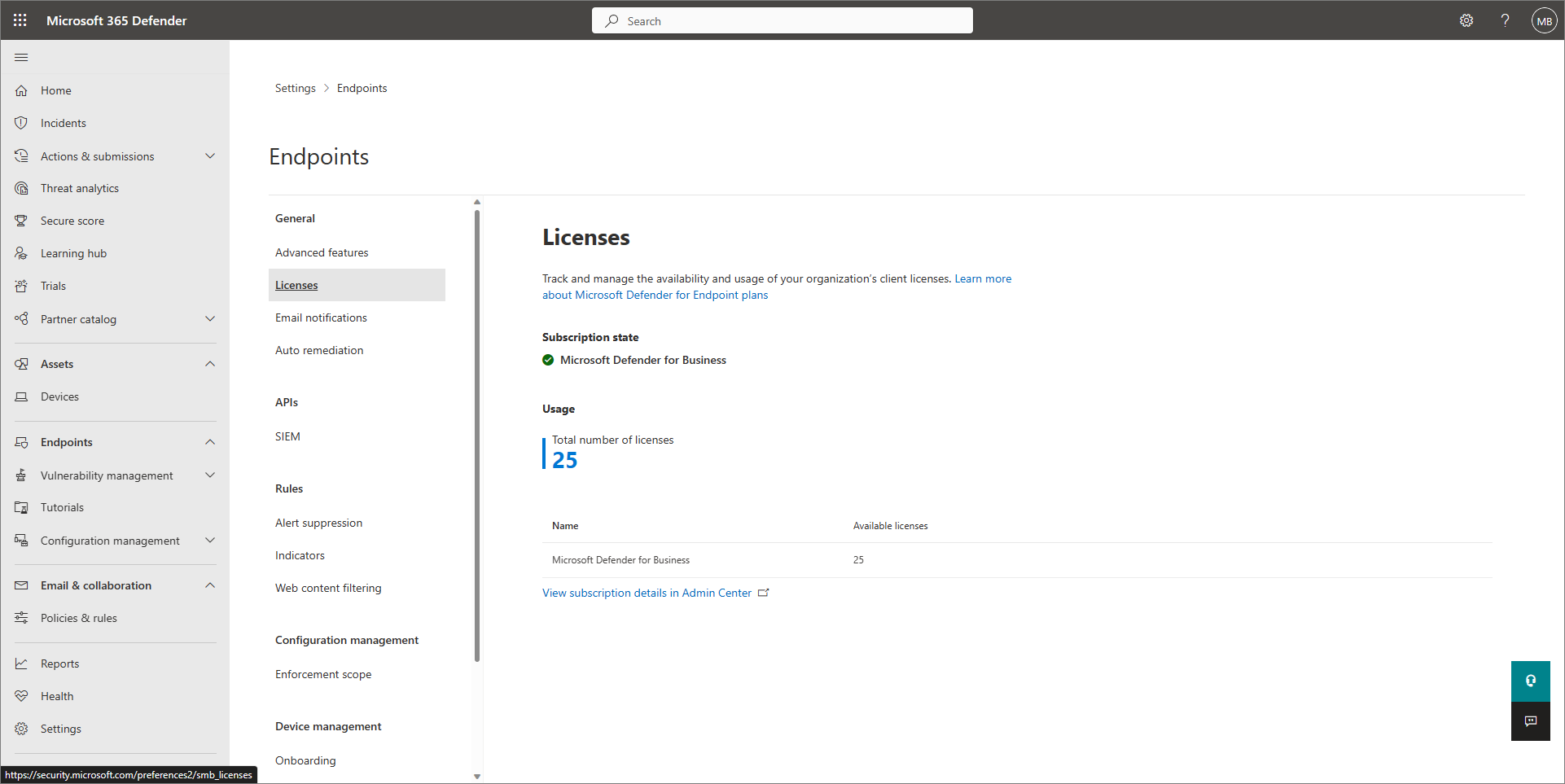Expand Vulnerability management chevron
The width and height of the screenshot is (1565, 784).
pos(210,475)
